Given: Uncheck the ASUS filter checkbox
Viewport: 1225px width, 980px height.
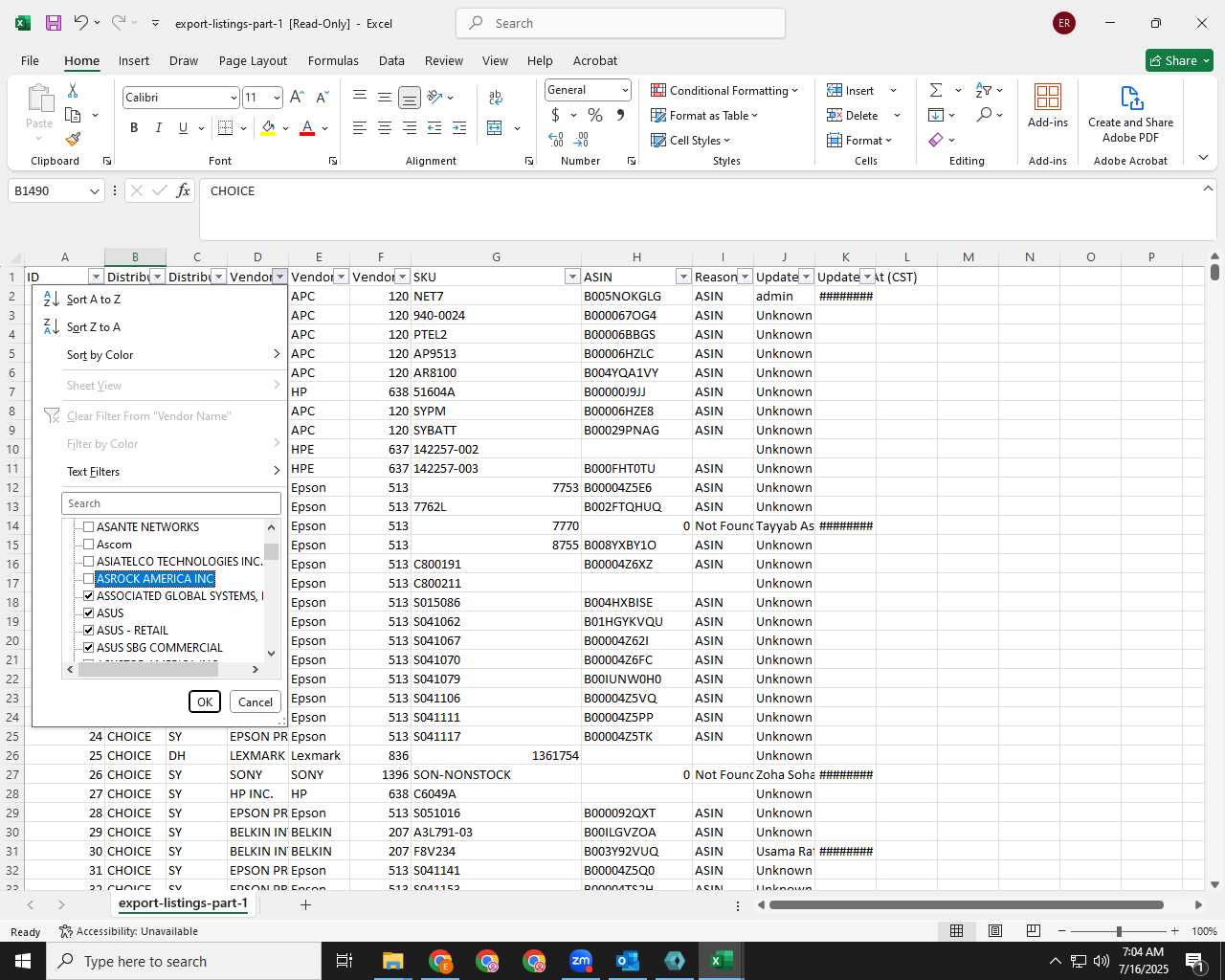Looking at the screenshot, I should click(x=89, y=613).
